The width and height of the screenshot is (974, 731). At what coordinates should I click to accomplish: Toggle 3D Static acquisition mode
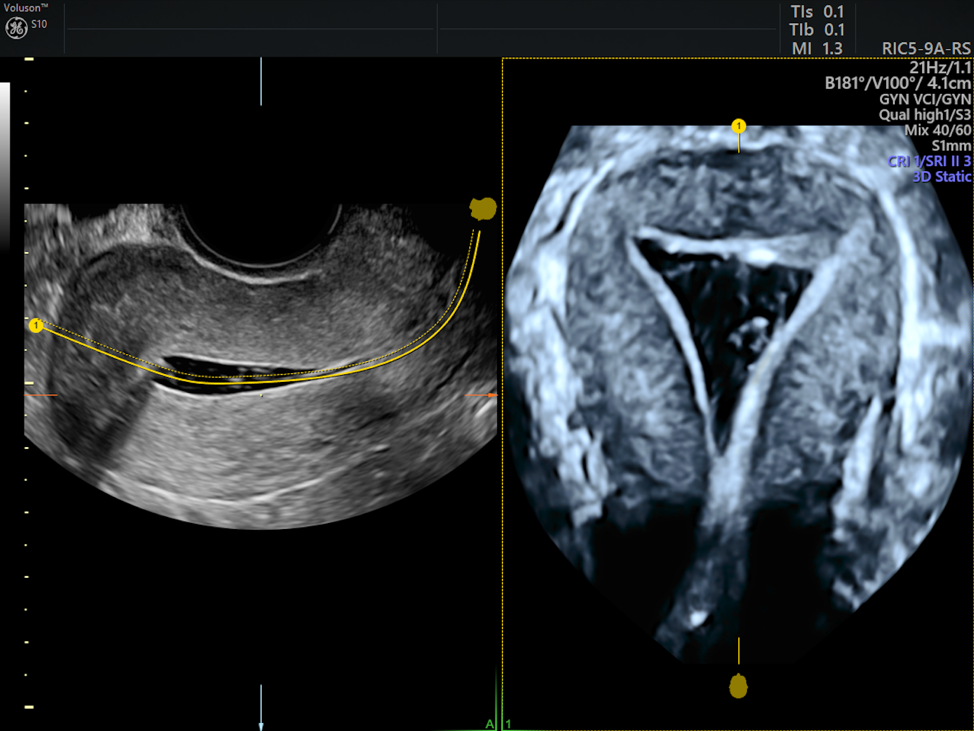[941, 176]
